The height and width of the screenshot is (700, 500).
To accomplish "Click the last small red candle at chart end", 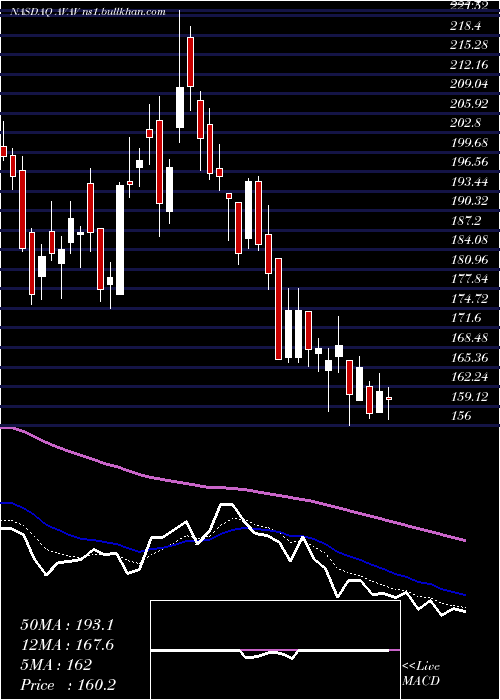I will 389,398.
